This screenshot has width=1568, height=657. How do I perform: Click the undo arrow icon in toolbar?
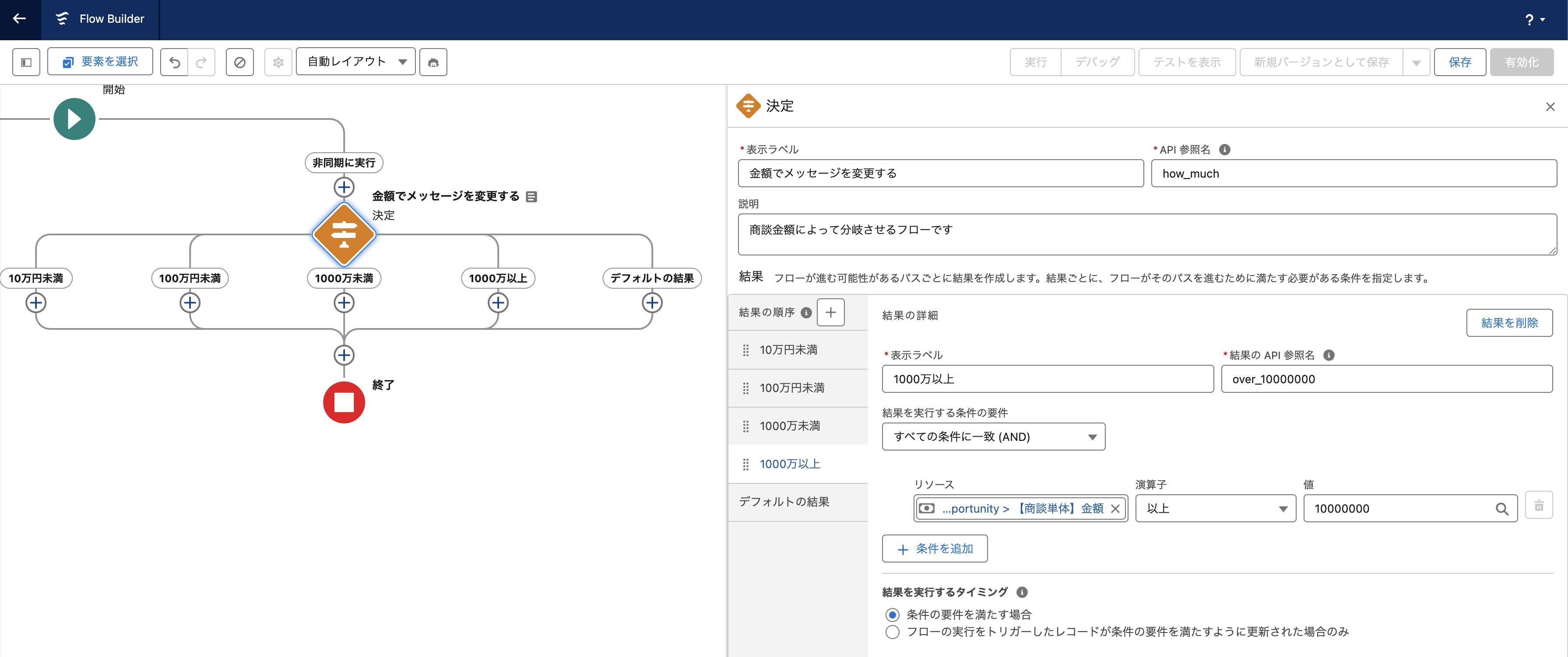click(x=175, y=61)
